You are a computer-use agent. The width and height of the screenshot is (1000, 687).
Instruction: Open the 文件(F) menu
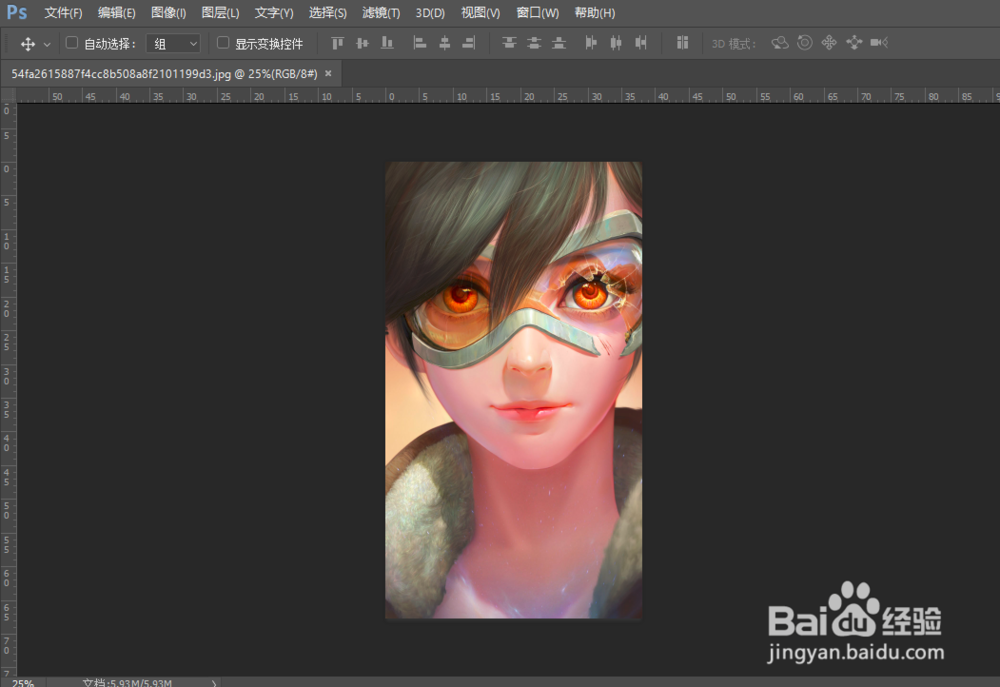tap(63, 13)
